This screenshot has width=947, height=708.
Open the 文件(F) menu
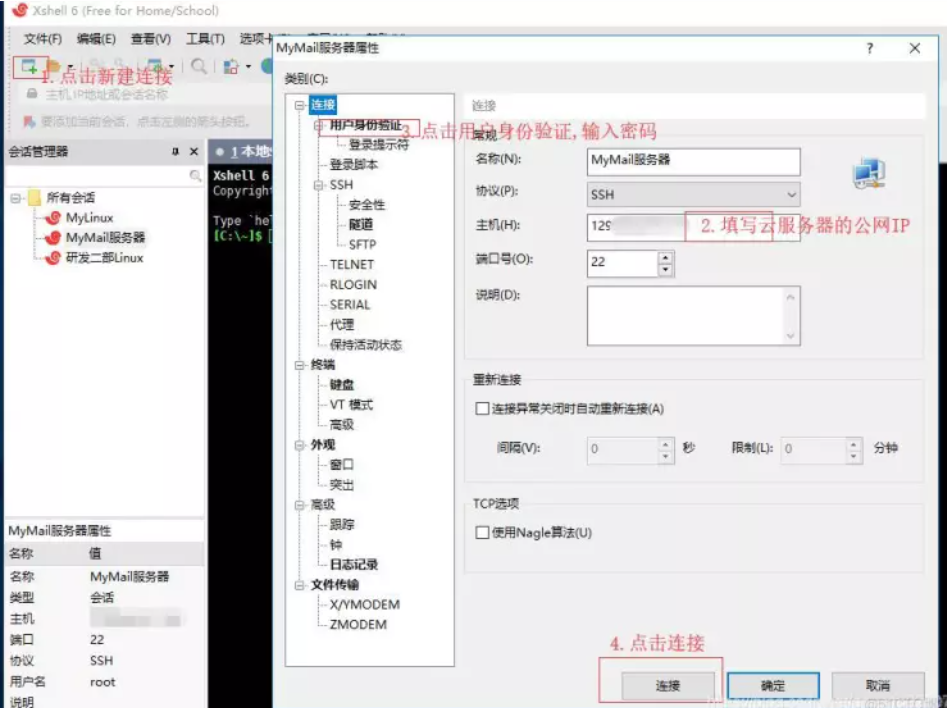point(43,39)
